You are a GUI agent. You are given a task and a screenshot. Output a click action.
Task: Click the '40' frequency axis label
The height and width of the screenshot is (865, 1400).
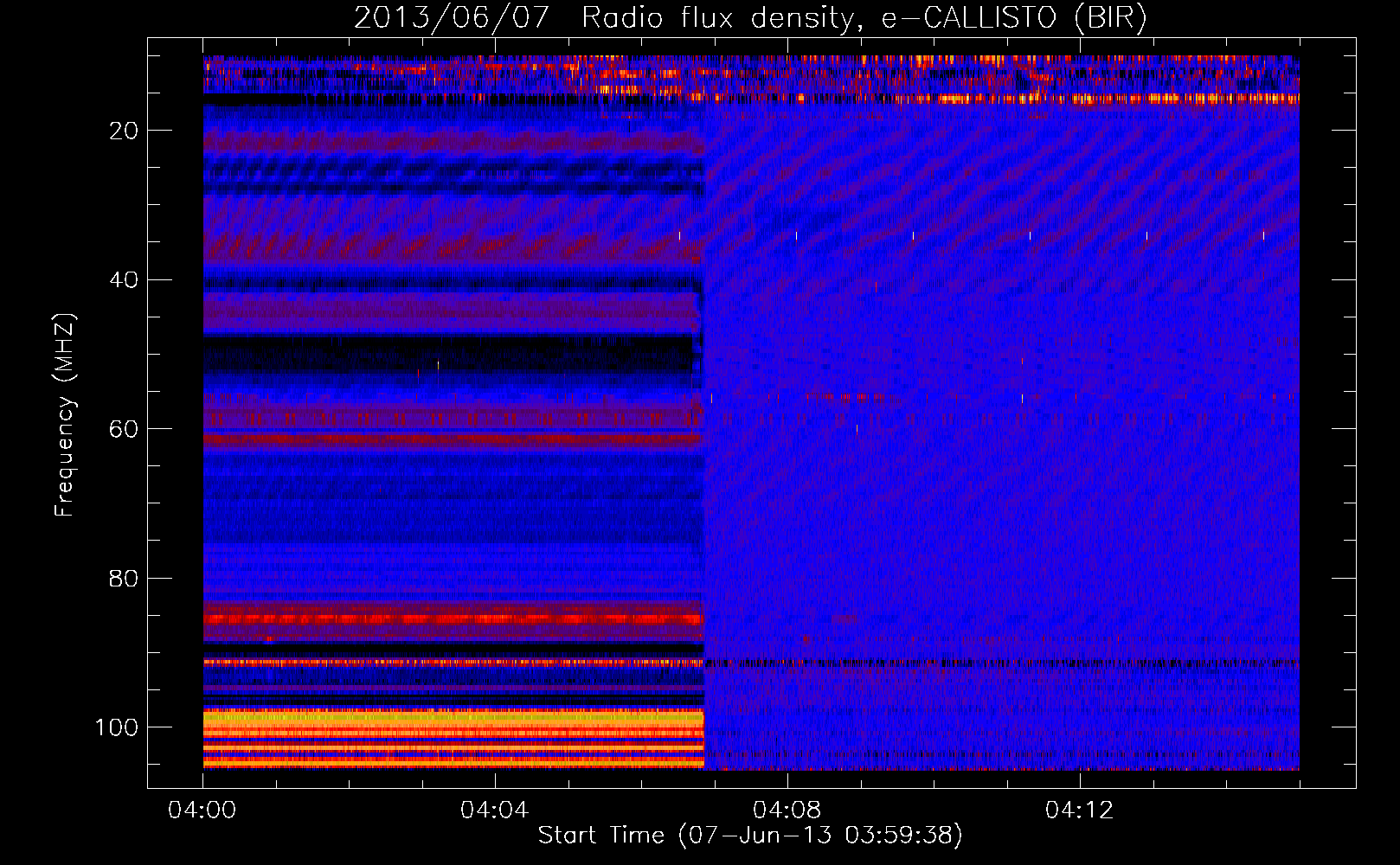125,280
